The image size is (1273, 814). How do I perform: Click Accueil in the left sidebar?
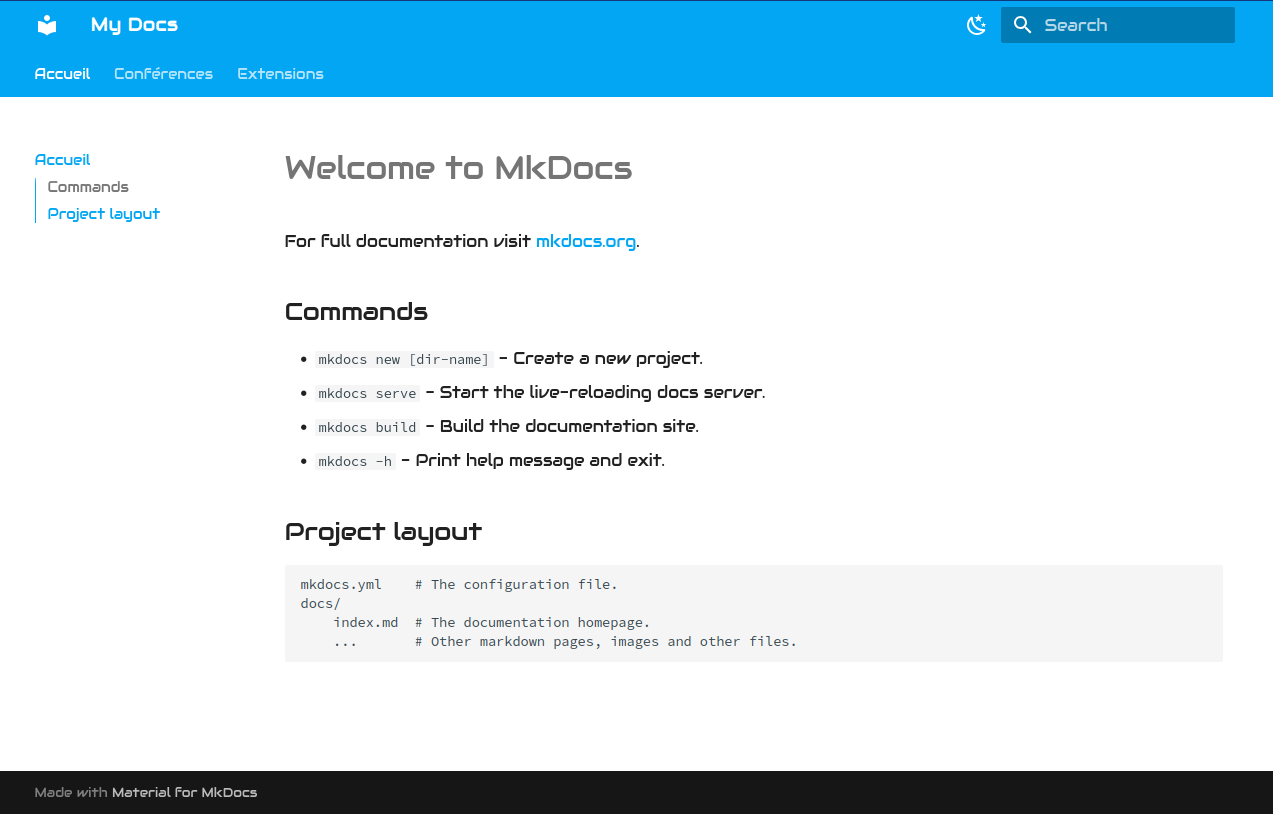(x=62, y=160)
